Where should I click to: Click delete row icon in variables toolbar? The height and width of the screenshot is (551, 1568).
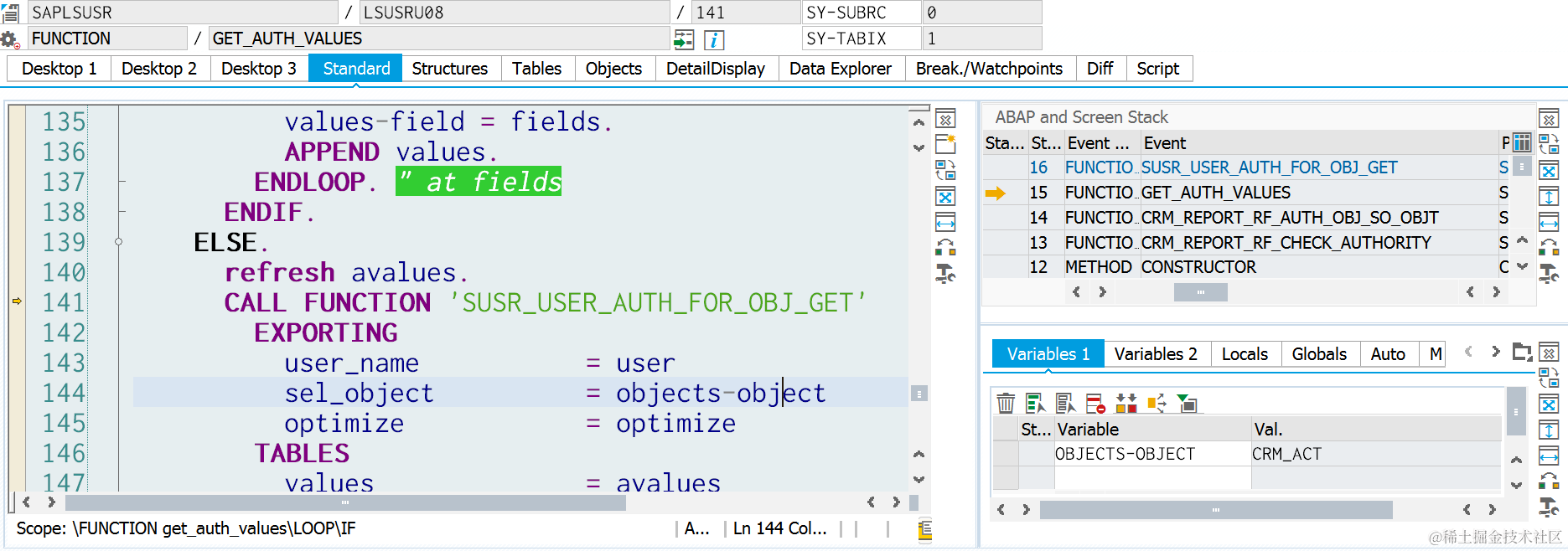pos(1095,404)
